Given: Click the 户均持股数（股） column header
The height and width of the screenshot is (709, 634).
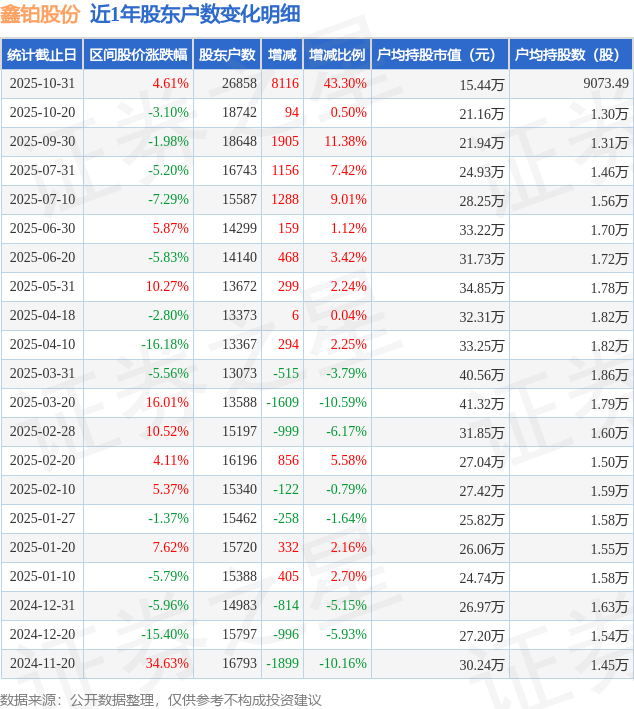Looking at the screenshot, I should coord(570,55).
